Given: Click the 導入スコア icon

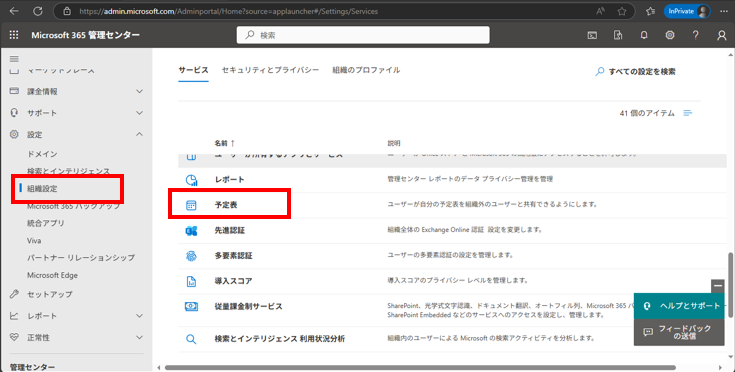Looking at the screenshot, I should click(x=191, y=281).
